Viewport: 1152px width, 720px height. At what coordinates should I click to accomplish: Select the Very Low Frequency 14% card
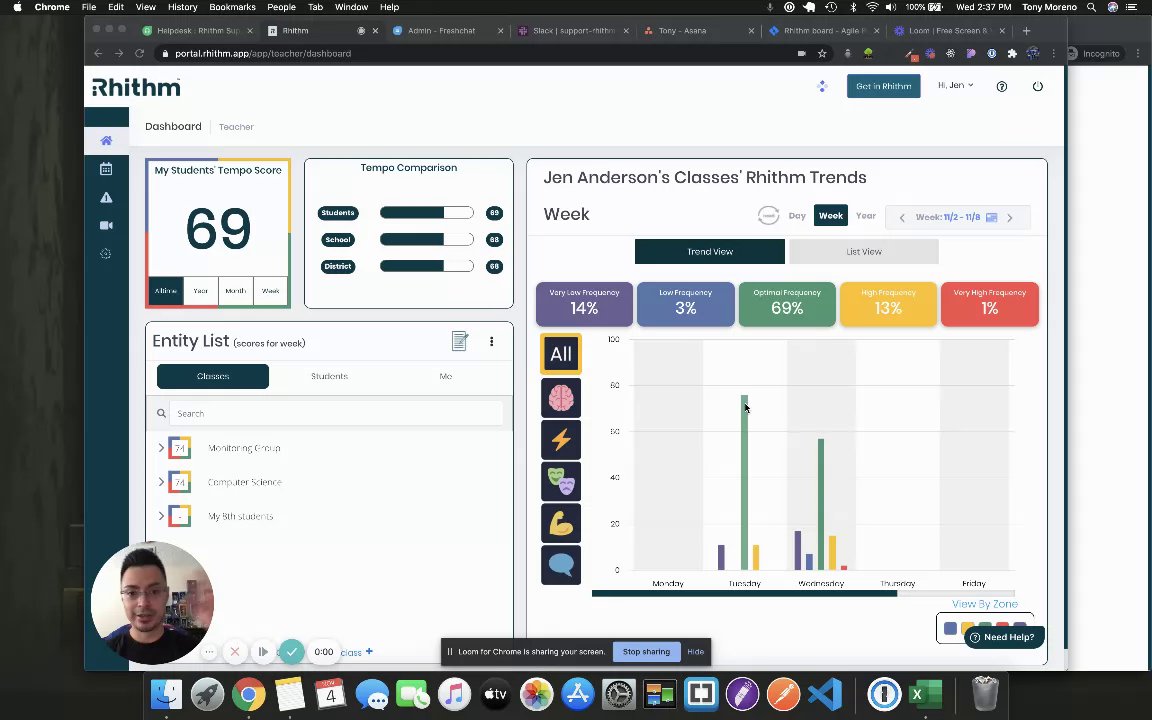[x=584, y=303]
